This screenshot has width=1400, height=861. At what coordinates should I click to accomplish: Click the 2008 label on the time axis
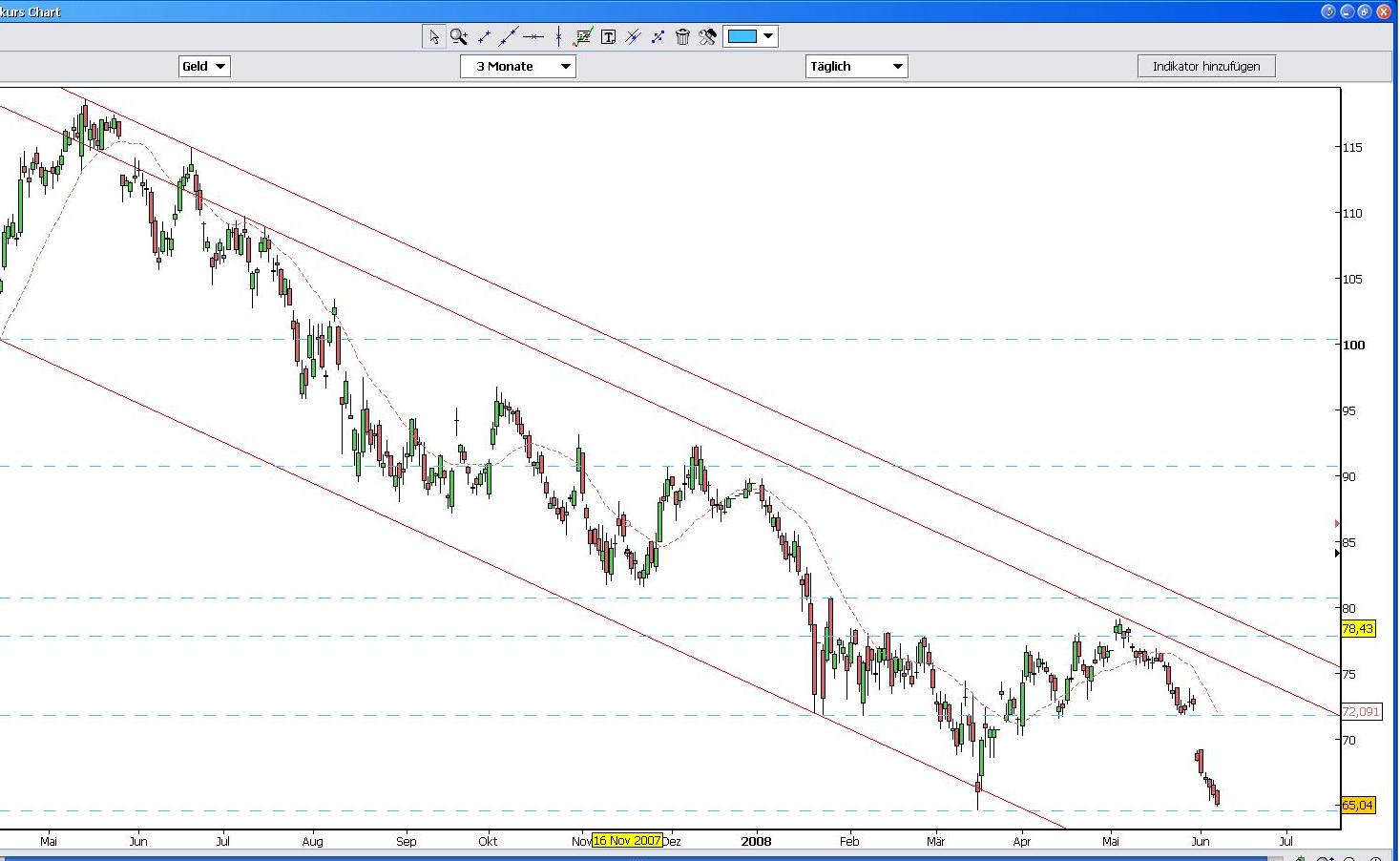pyautogui.click(x=756, y=841)
